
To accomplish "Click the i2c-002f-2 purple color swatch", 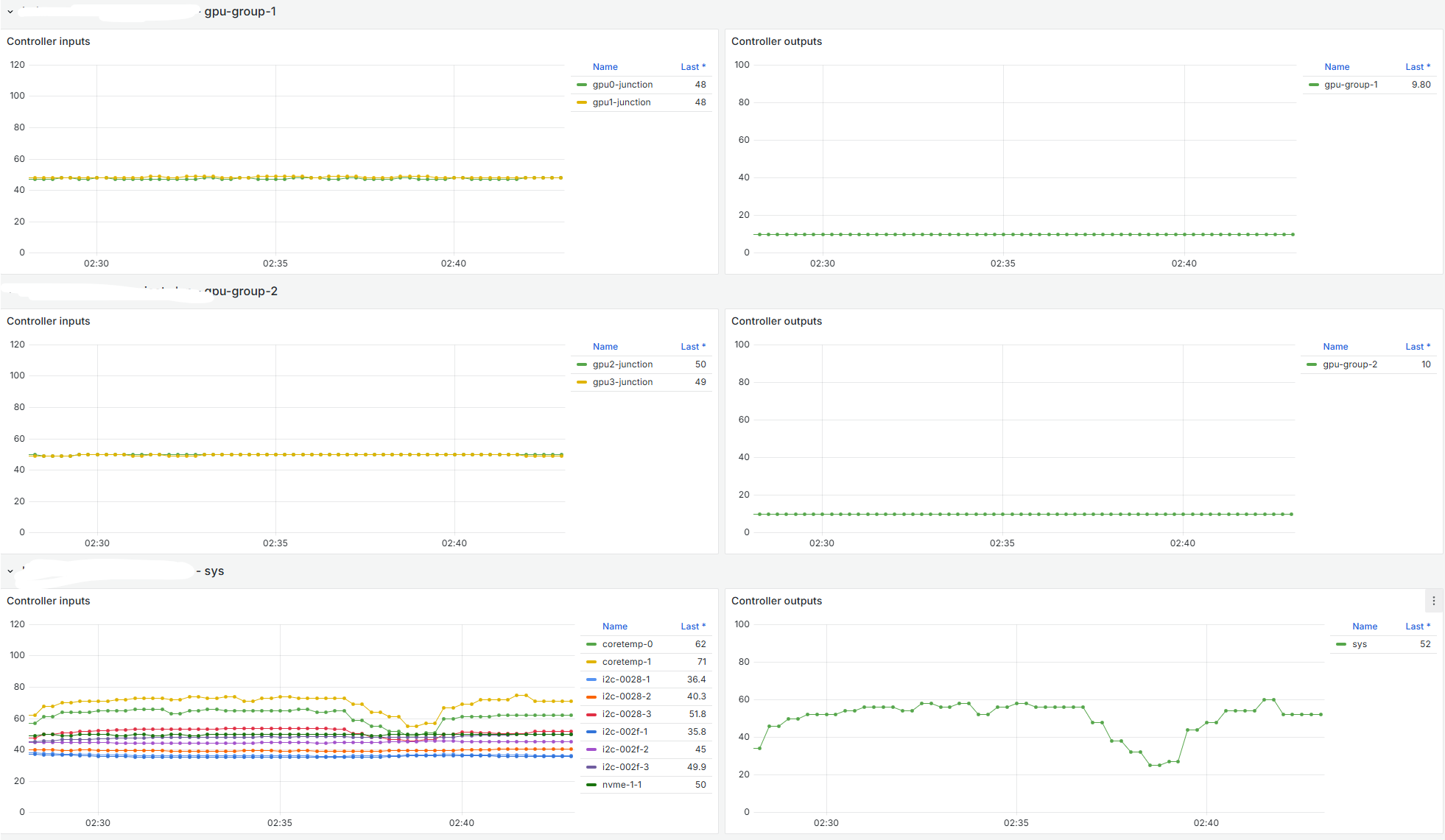I will pos(591,749).
